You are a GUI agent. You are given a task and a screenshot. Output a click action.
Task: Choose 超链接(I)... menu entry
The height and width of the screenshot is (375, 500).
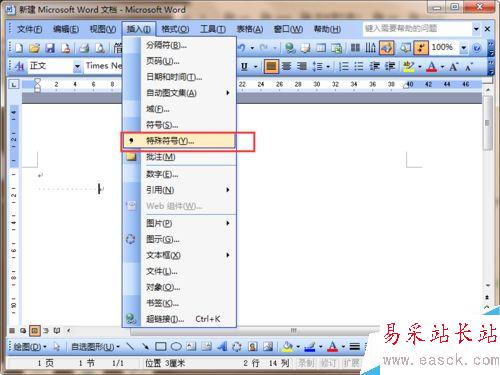[179, 319]
